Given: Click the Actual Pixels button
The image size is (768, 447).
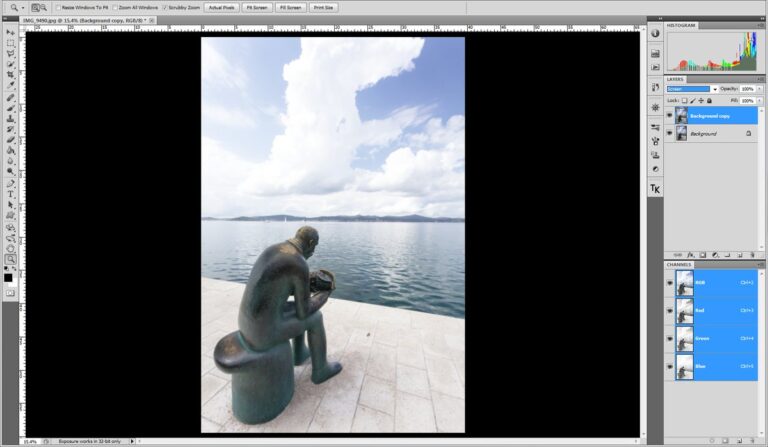Looking at the screenshot, I should coord(221,8).
